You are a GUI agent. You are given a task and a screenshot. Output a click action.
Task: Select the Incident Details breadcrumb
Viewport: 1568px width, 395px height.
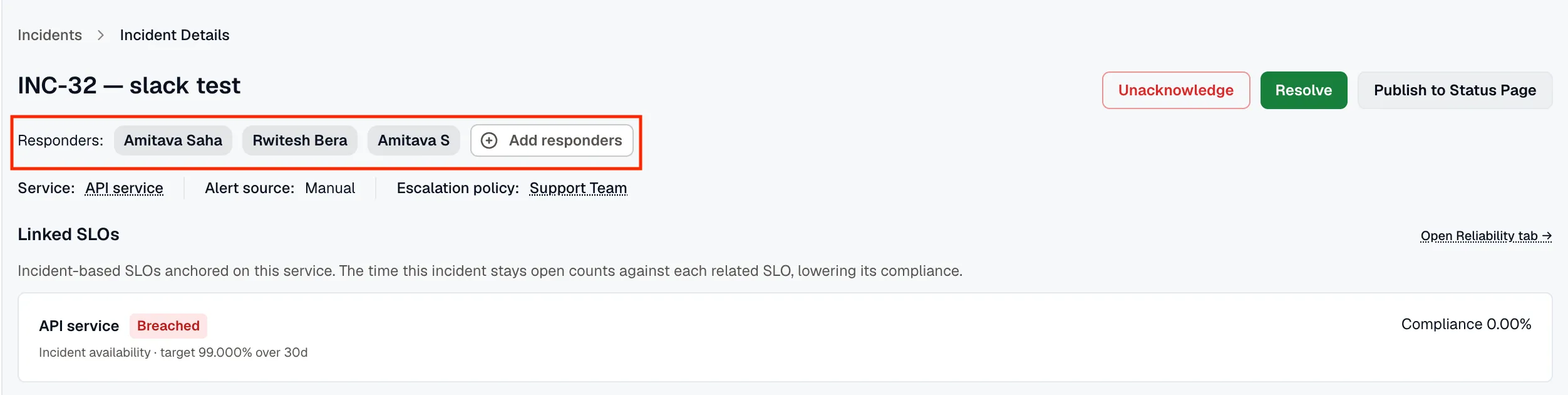click(175, 35)
